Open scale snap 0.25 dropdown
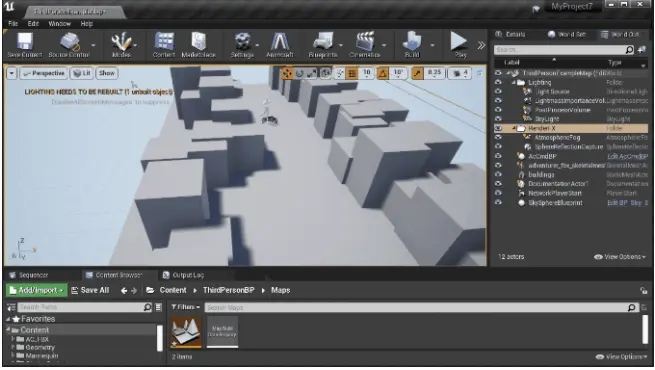 tap(434, 73)
